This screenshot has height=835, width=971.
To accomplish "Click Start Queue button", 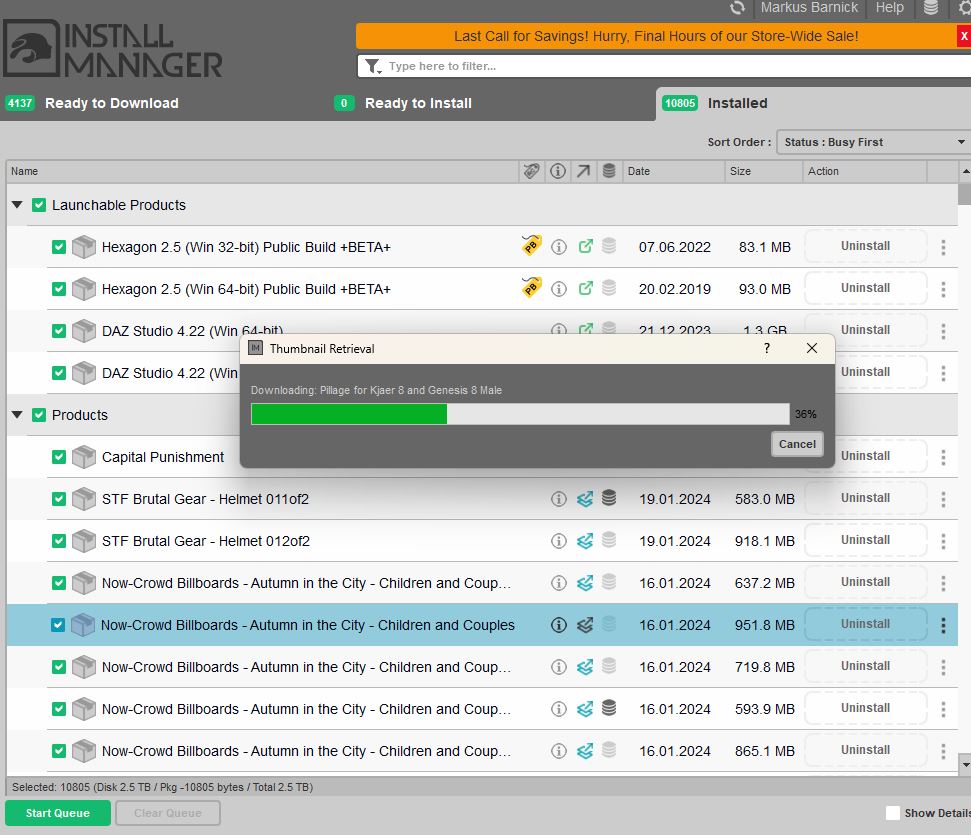I will (58, 813).
